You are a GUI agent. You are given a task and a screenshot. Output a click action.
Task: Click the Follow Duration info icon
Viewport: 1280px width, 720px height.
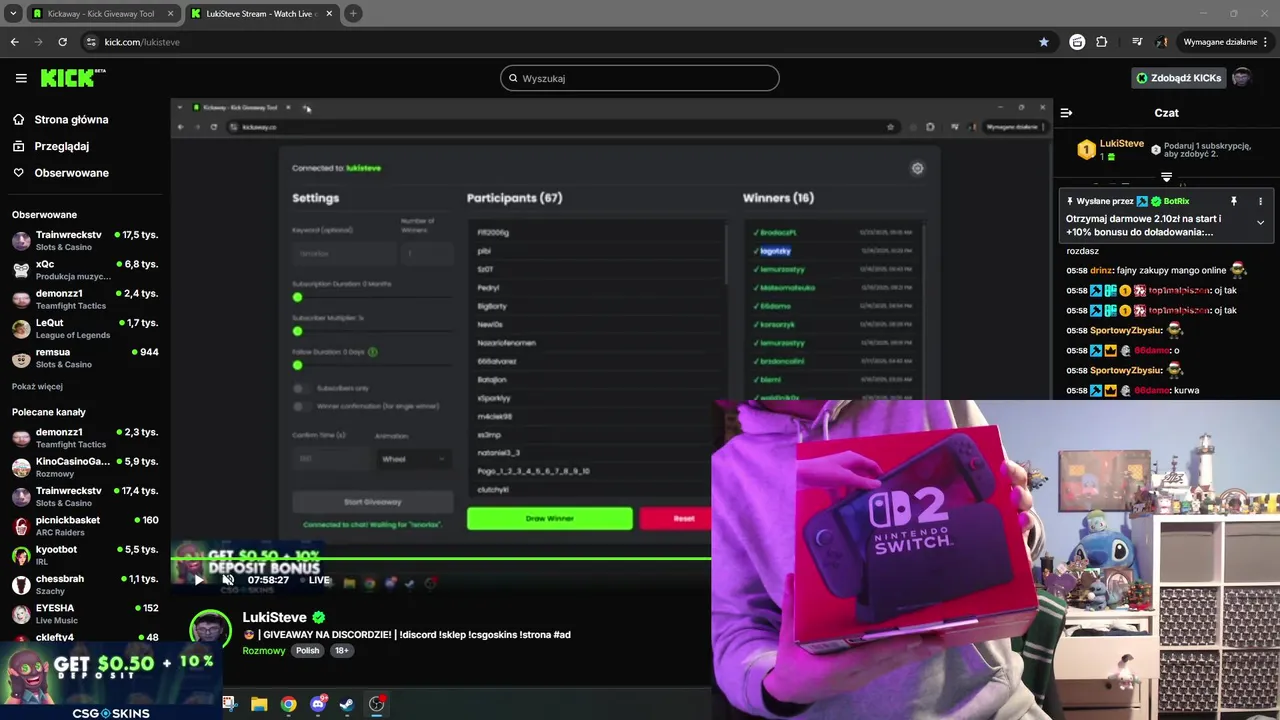click(x=373, y=352)
